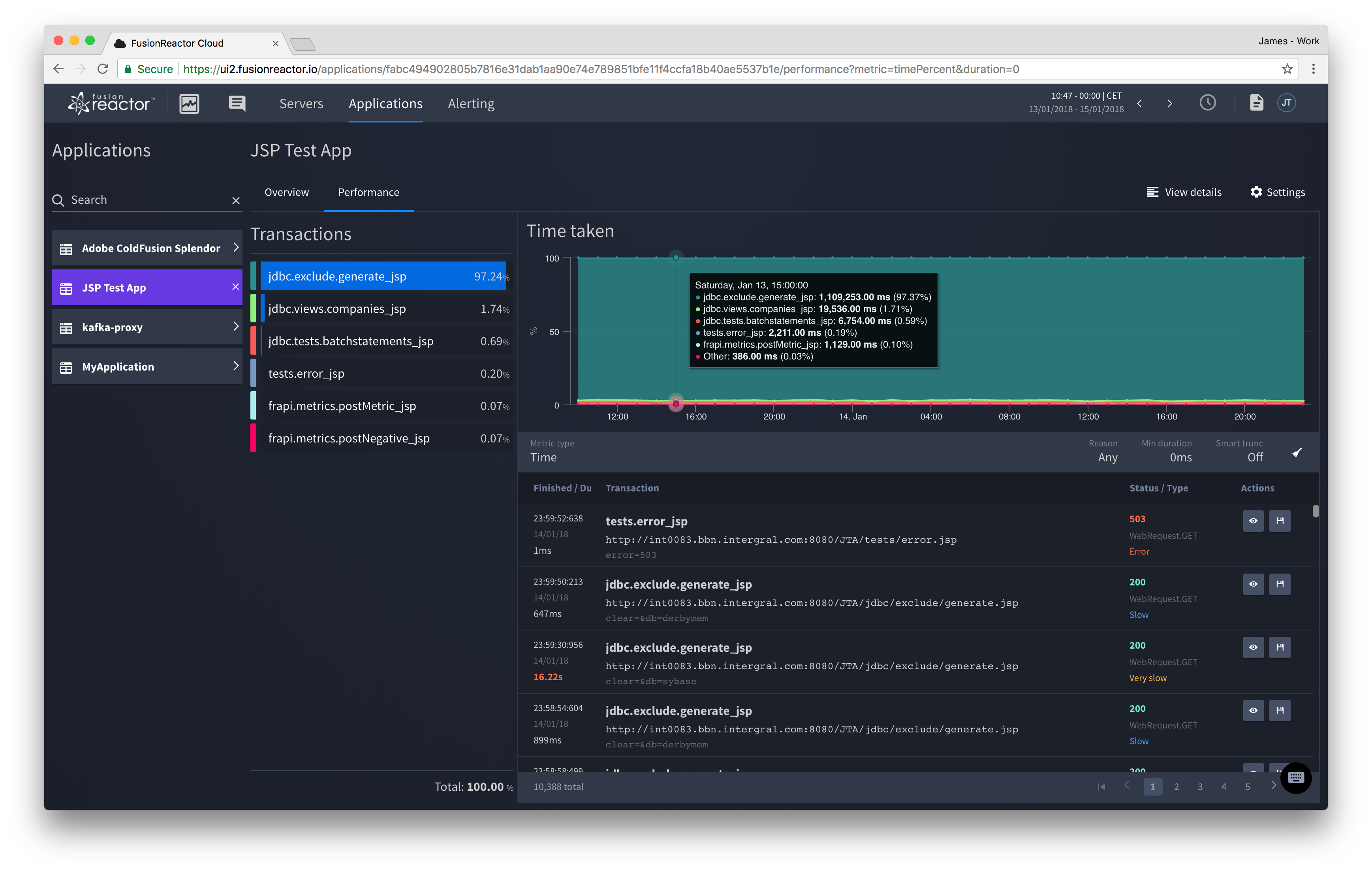
Task: Switch to the Overview tab
Action: [x=287, y=192]
